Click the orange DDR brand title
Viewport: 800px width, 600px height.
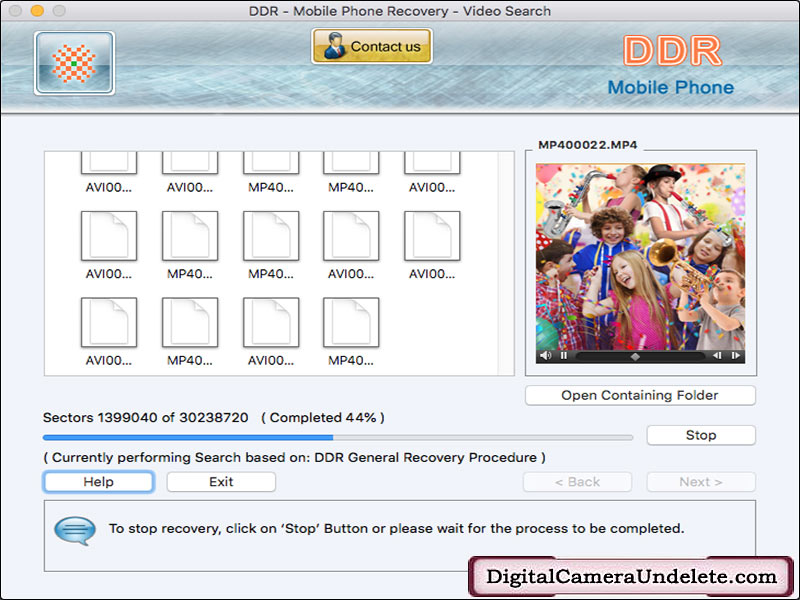click(672, 51)
